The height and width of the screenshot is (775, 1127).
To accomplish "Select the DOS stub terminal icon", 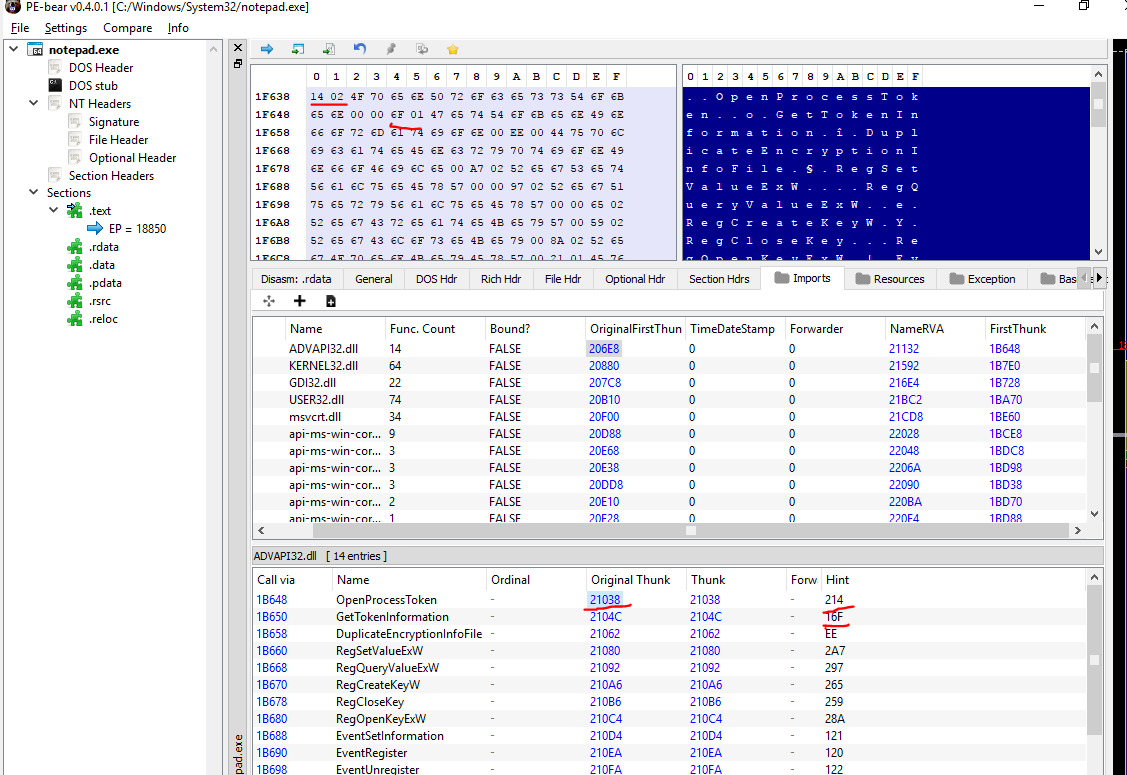I will point(56,86).
